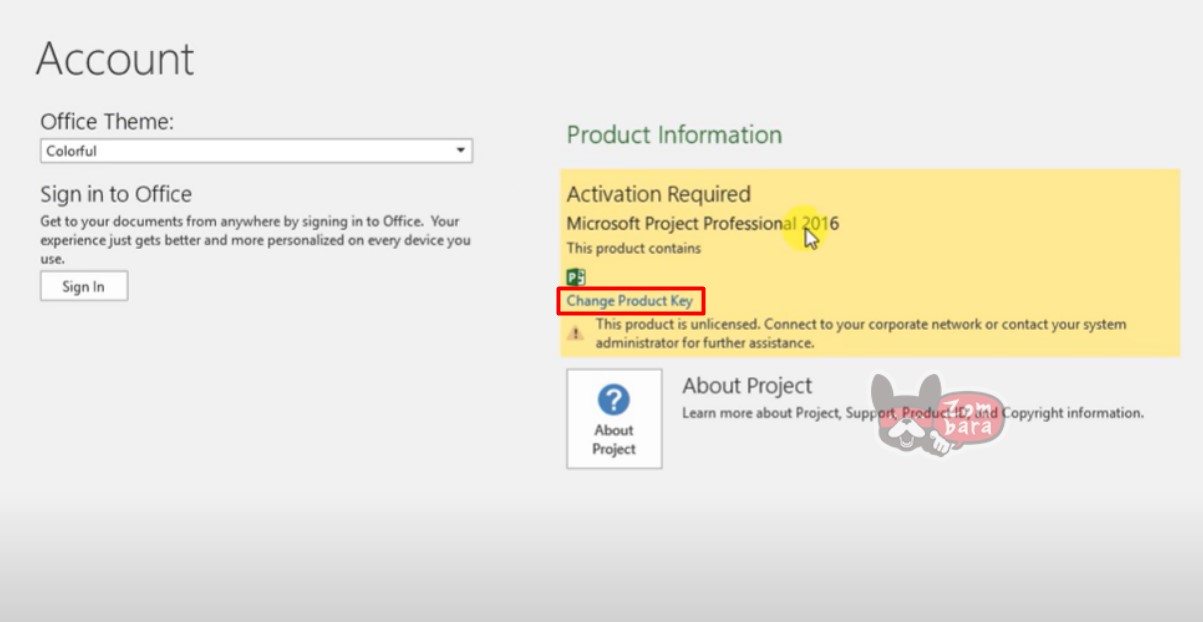Click the Sign In button
The image size is (1203, 622).
coord(84,287)
